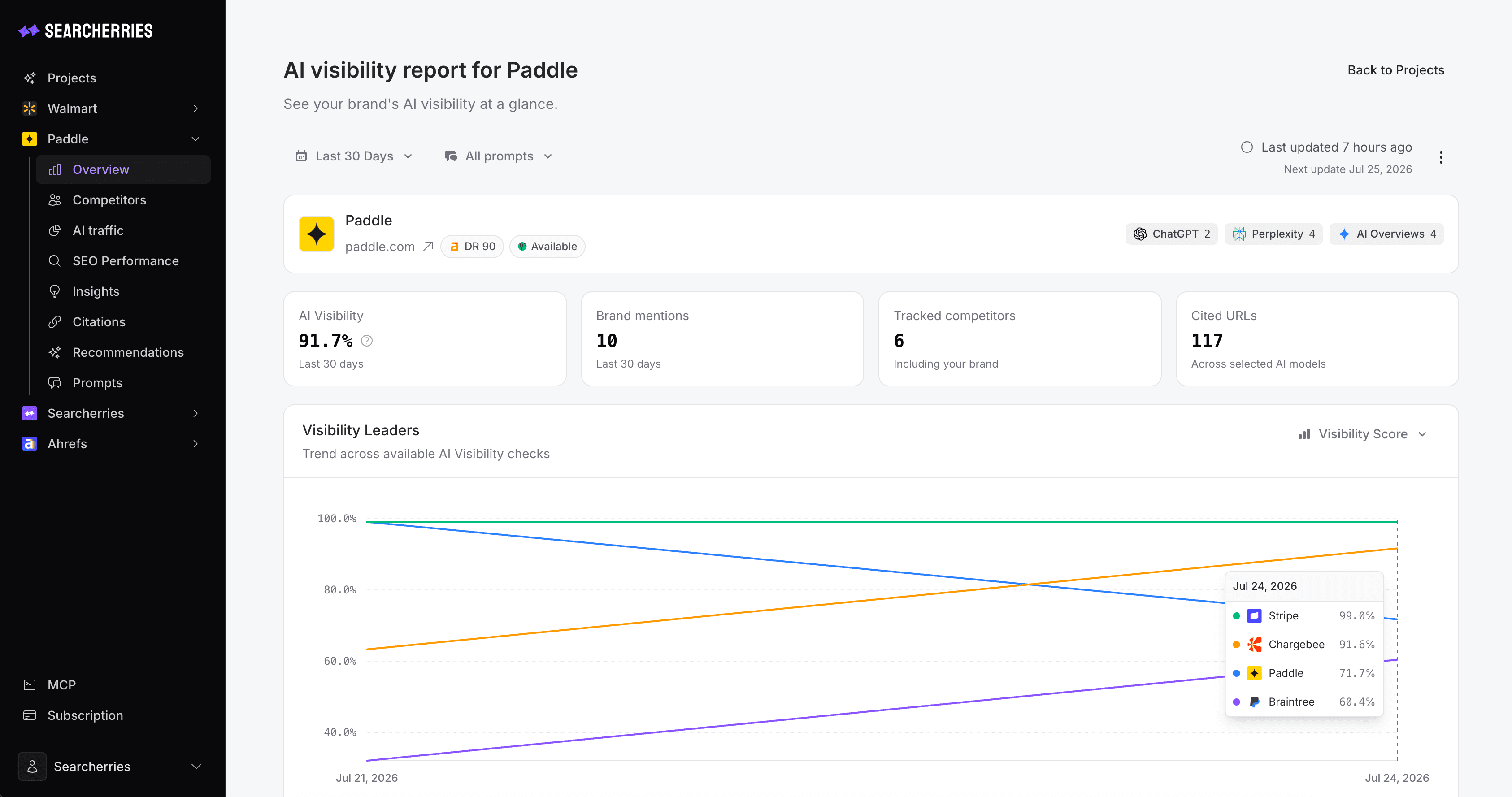Viewport: 1512px width, 797px height.
Task: Click the Searcherries logo in the sidebar
Action: coord(86,30)
